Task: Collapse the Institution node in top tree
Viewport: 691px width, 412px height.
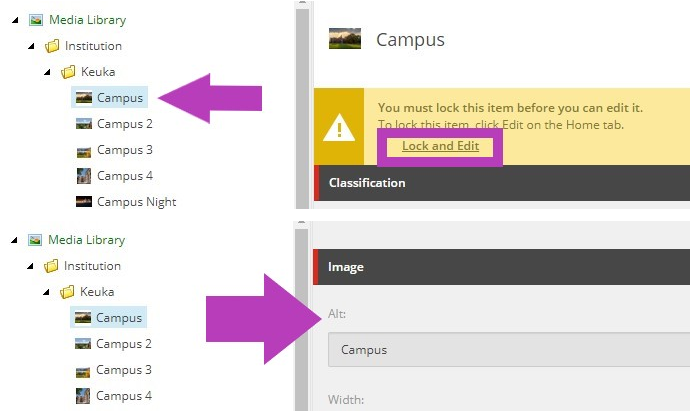Action: coord(31,46)
